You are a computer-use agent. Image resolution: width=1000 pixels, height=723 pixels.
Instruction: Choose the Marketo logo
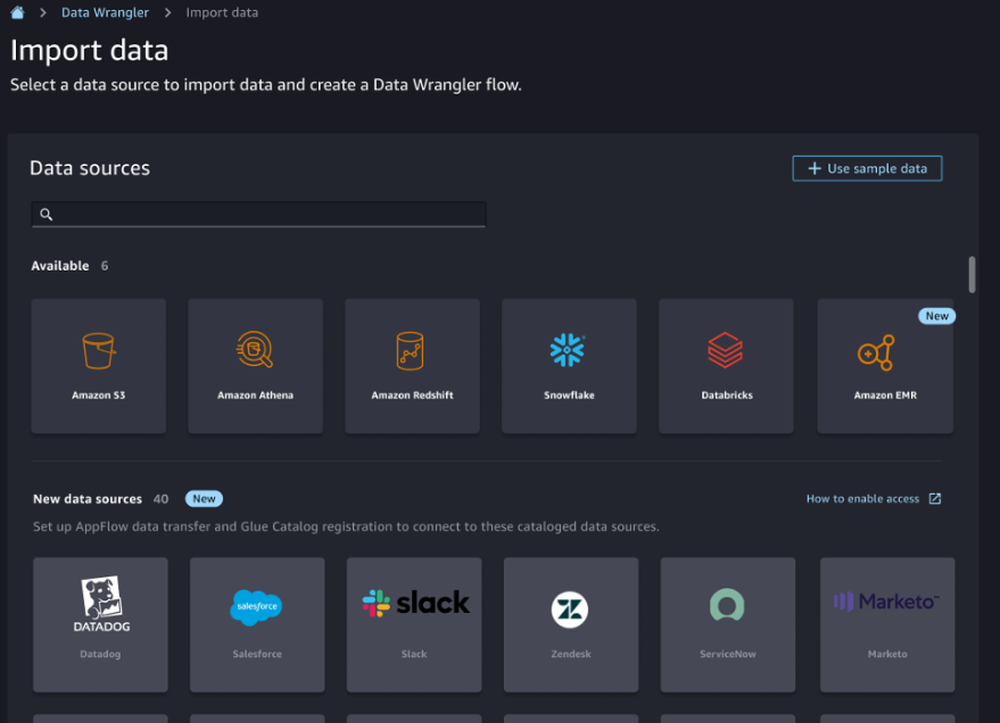pos(886,601)
